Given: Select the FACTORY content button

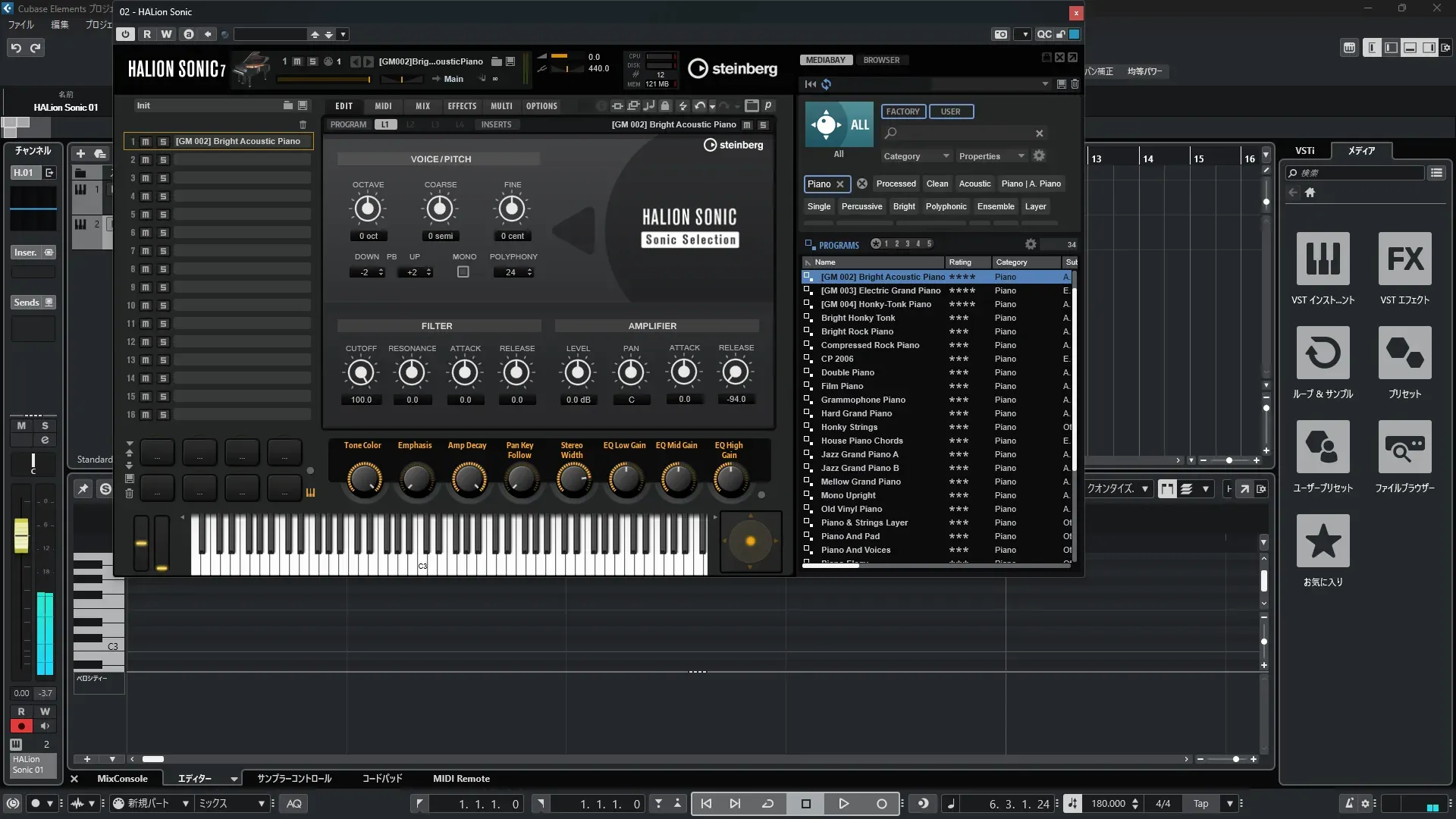Looking at the screenshot, I should tap(902, 111).
